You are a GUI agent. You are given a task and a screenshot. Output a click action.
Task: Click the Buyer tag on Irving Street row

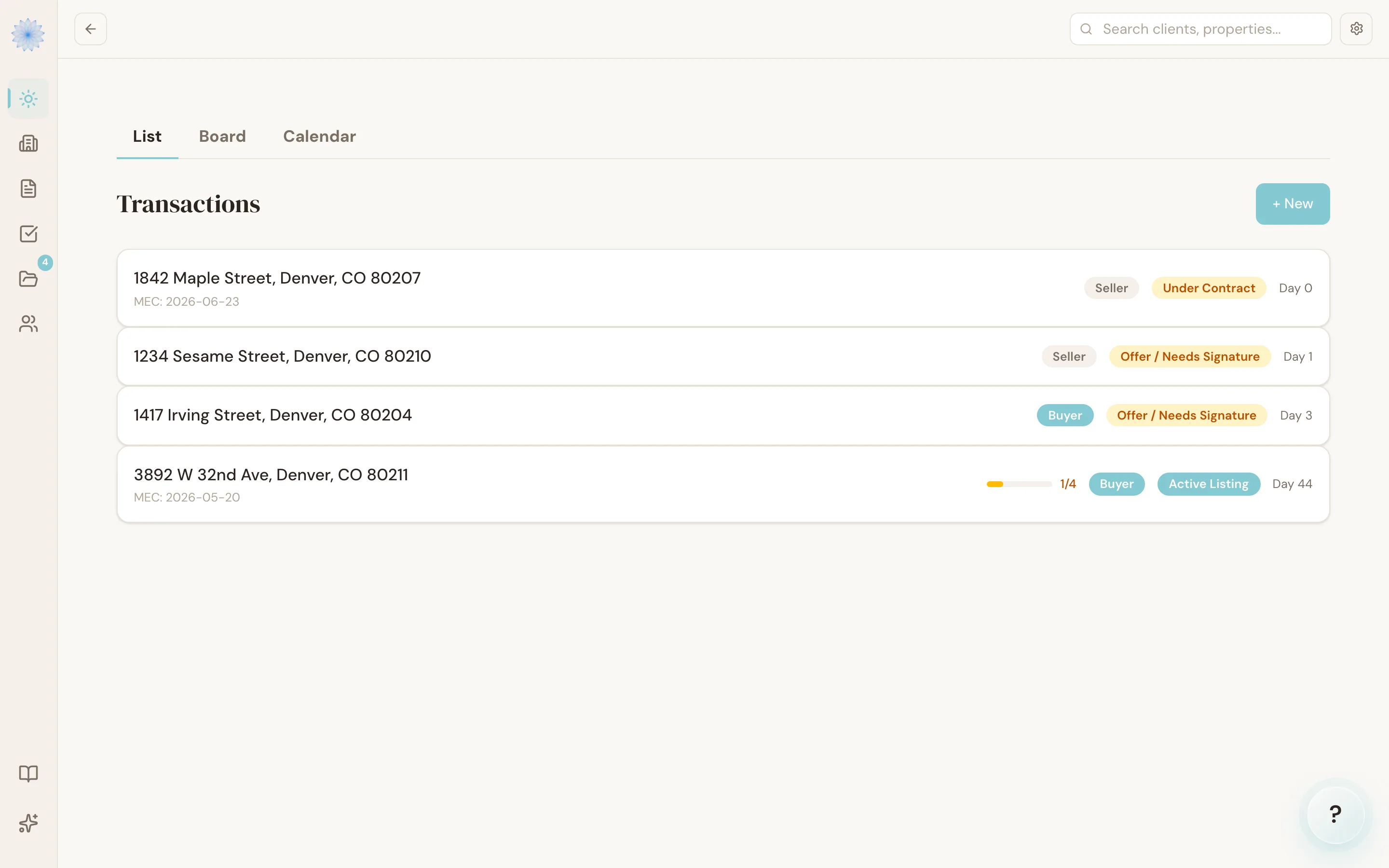click(1065, 416)
